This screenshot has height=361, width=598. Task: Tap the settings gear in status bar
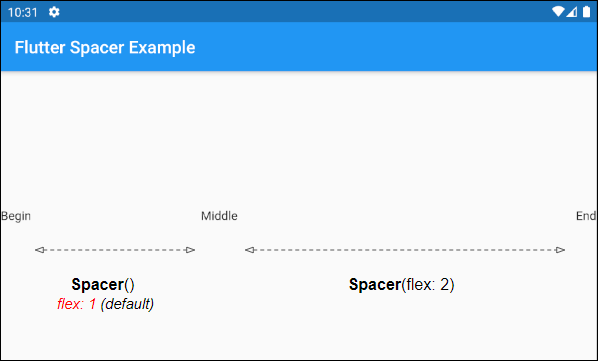coord(54,12)
